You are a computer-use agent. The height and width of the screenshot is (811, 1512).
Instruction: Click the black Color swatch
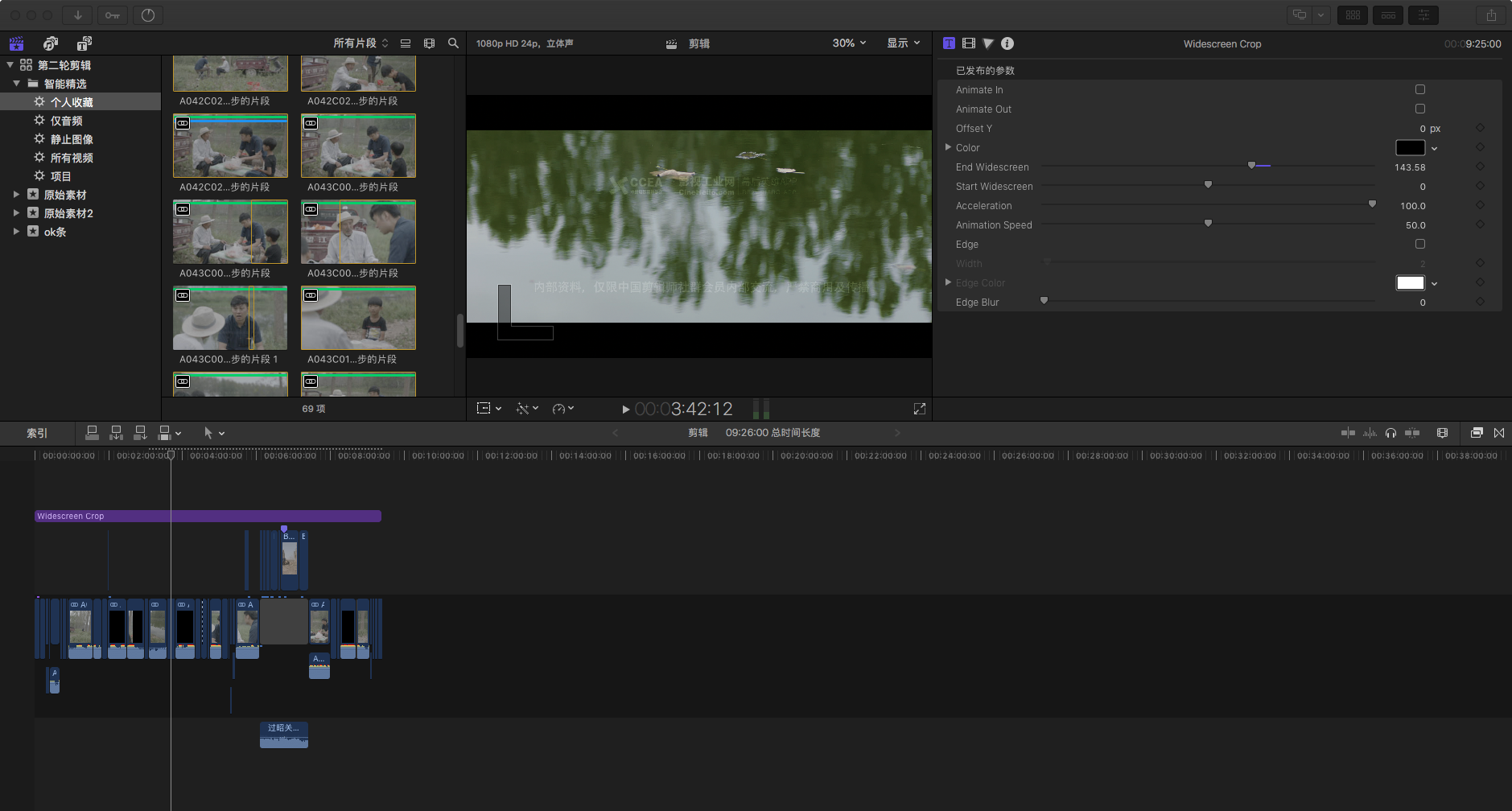pos(1410,147)
